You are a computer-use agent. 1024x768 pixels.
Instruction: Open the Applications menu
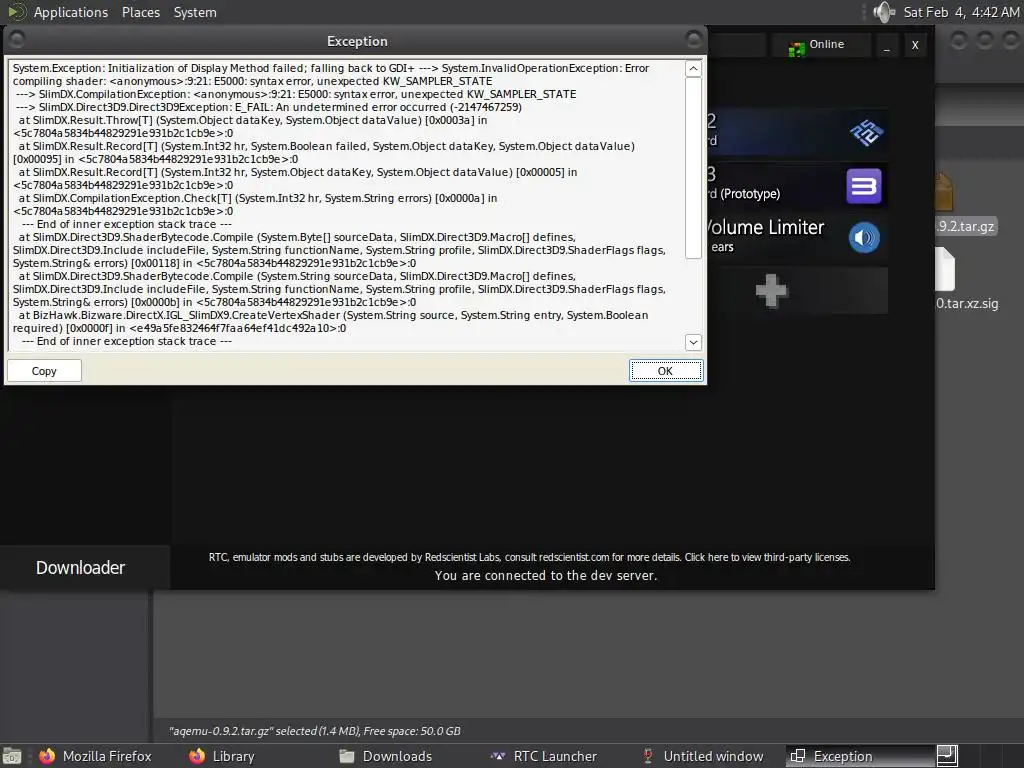(71, 12)
